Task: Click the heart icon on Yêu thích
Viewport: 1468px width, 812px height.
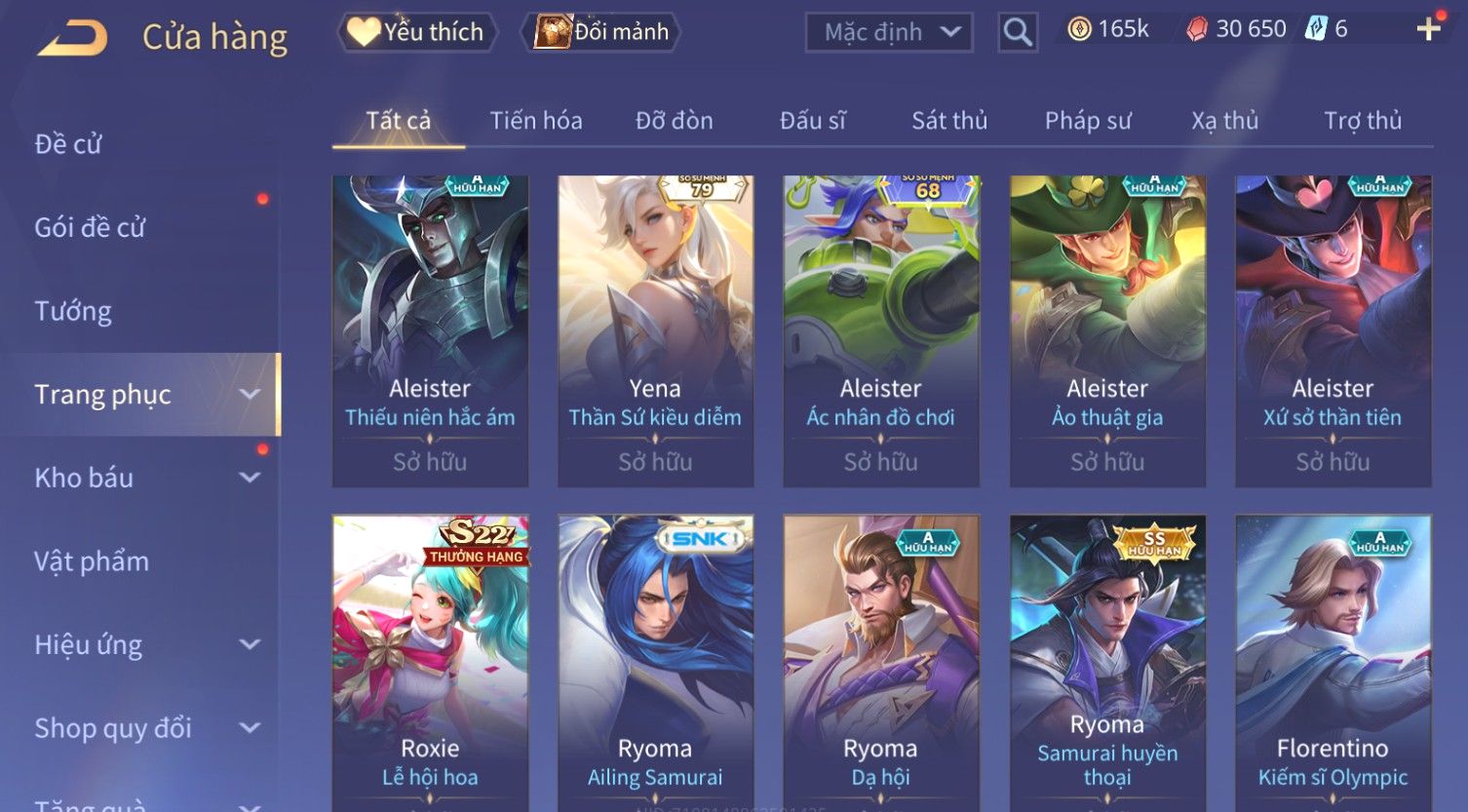Action: 364,32
